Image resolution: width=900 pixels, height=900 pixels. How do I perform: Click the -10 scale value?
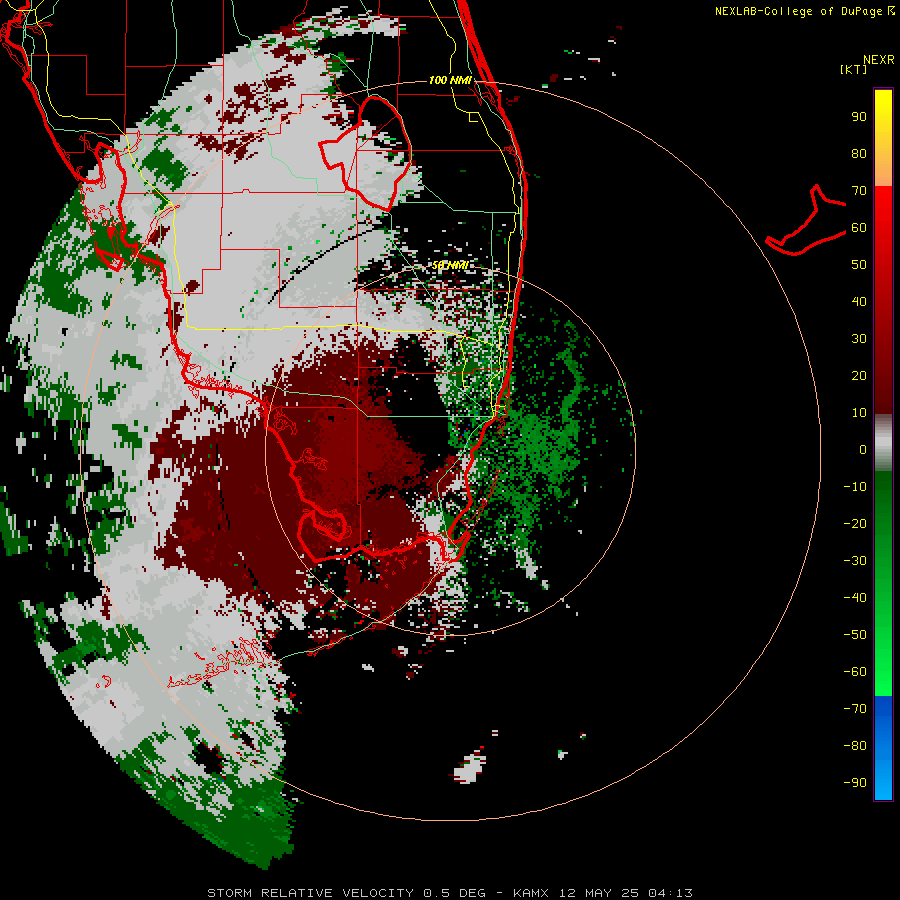pyautogui.click(x=855, y=487)
